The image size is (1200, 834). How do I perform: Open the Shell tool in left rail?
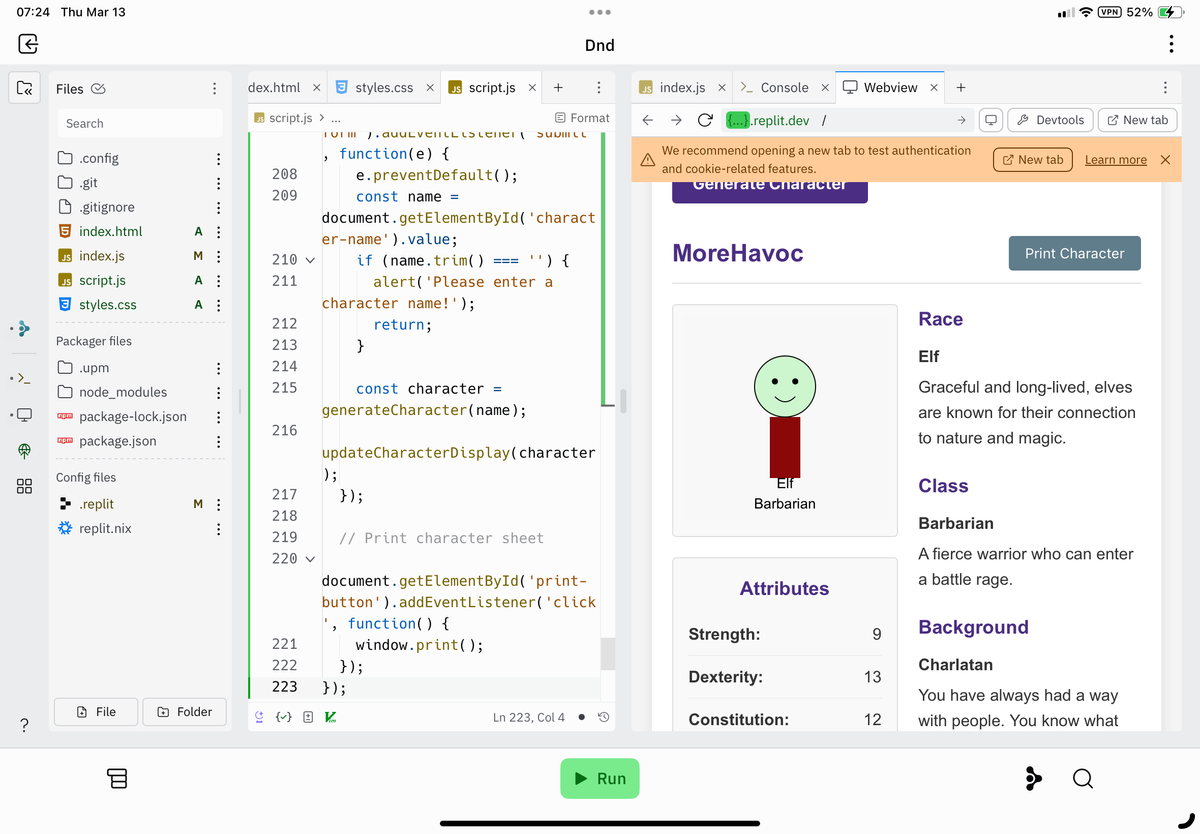(x=25, y=379)
